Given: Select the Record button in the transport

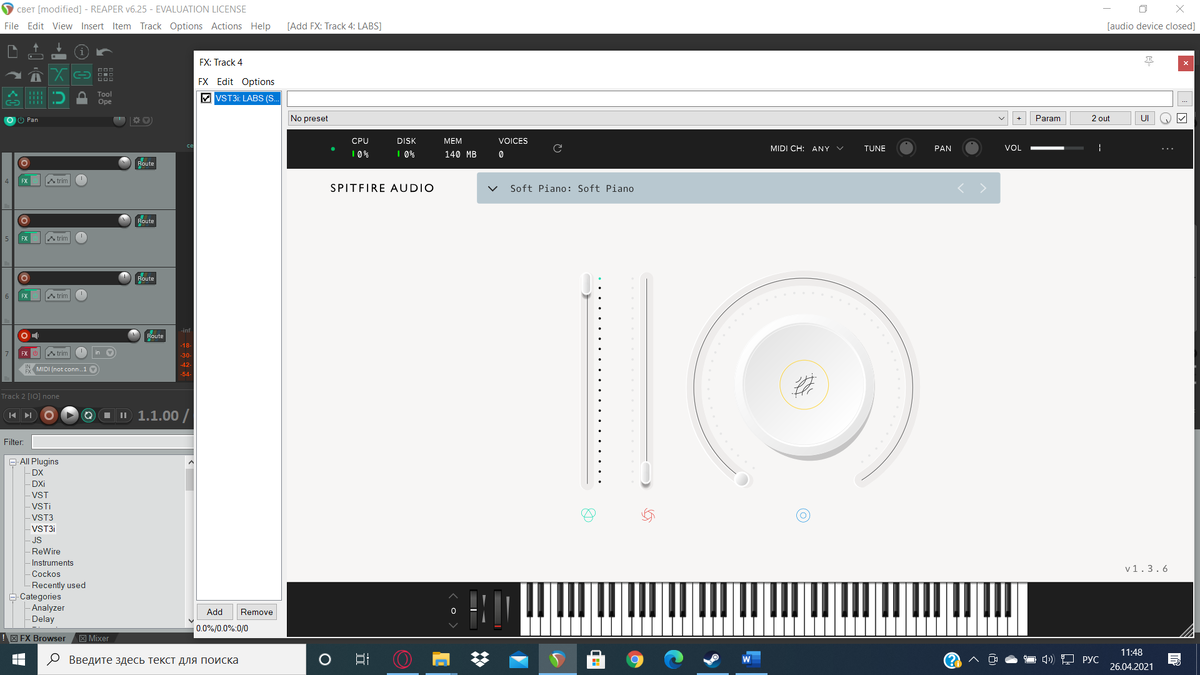Looking at the screenshot, I should click(x=48, y=415).
